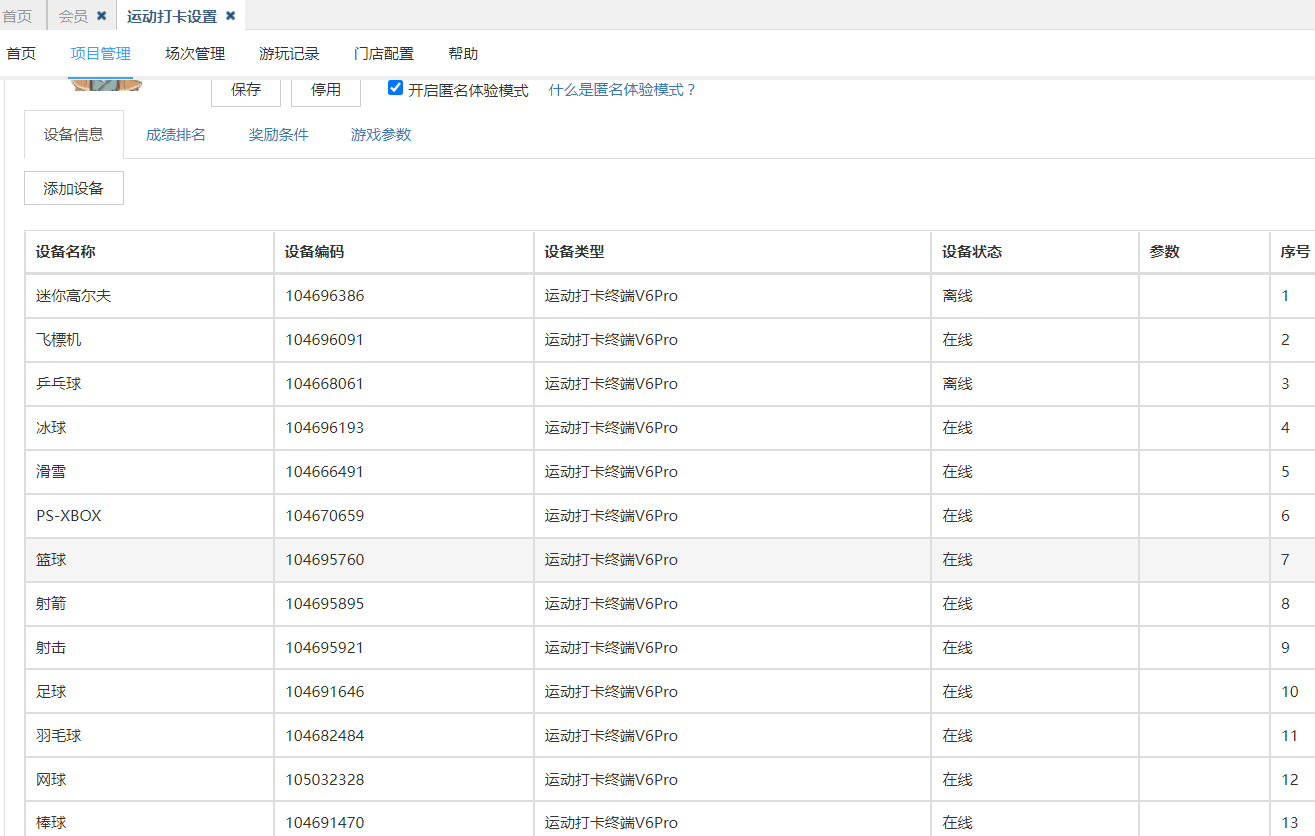Toggle the 开启匿名体验模式 checkbox
The width and height of the screenshot is (1315, 836).
coord(395,88)
